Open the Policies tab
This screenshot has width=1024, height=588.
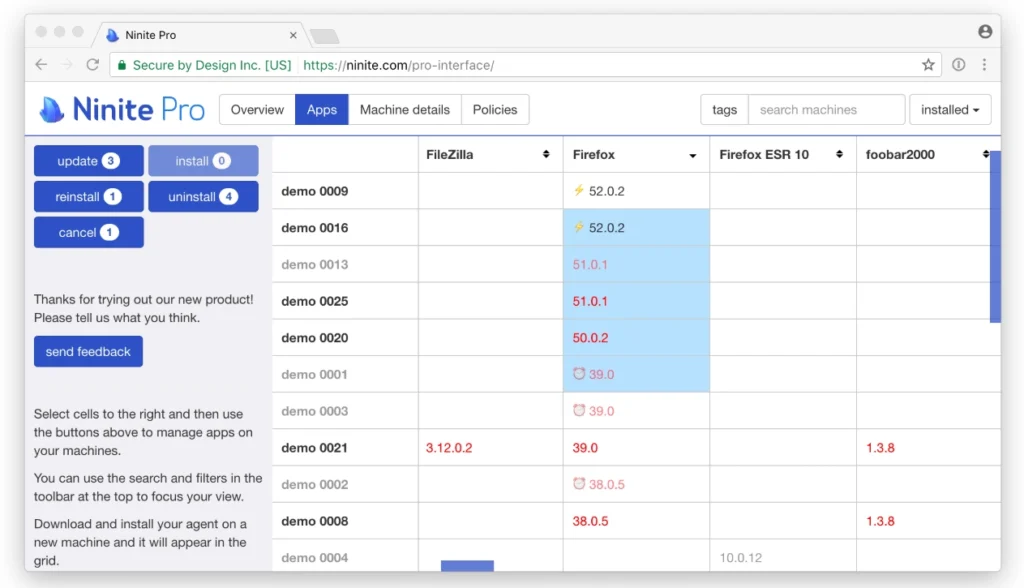pyautogui.click(x=495, y=109)
